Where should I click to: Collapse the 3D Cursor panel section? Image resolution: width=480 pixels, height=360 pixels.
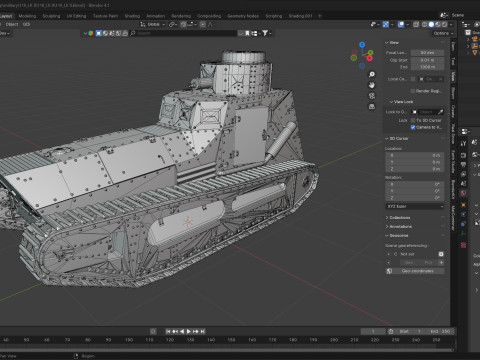coord(397,138)
